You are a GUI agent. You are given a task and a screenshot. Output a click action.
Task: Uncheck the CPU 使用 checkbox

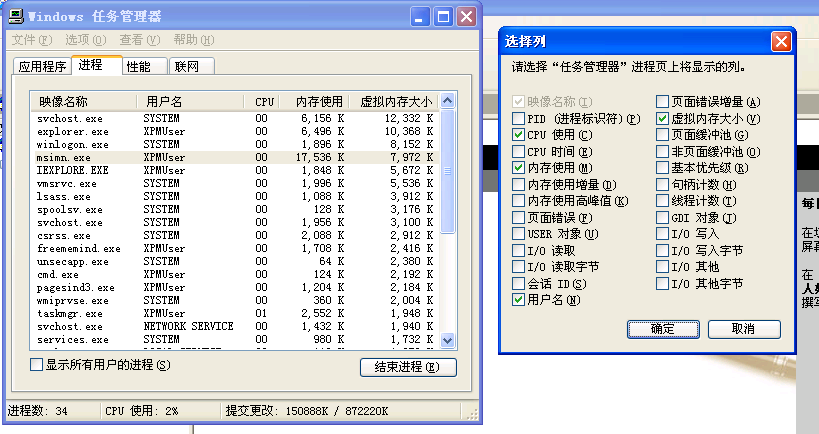tap(518, 135)
